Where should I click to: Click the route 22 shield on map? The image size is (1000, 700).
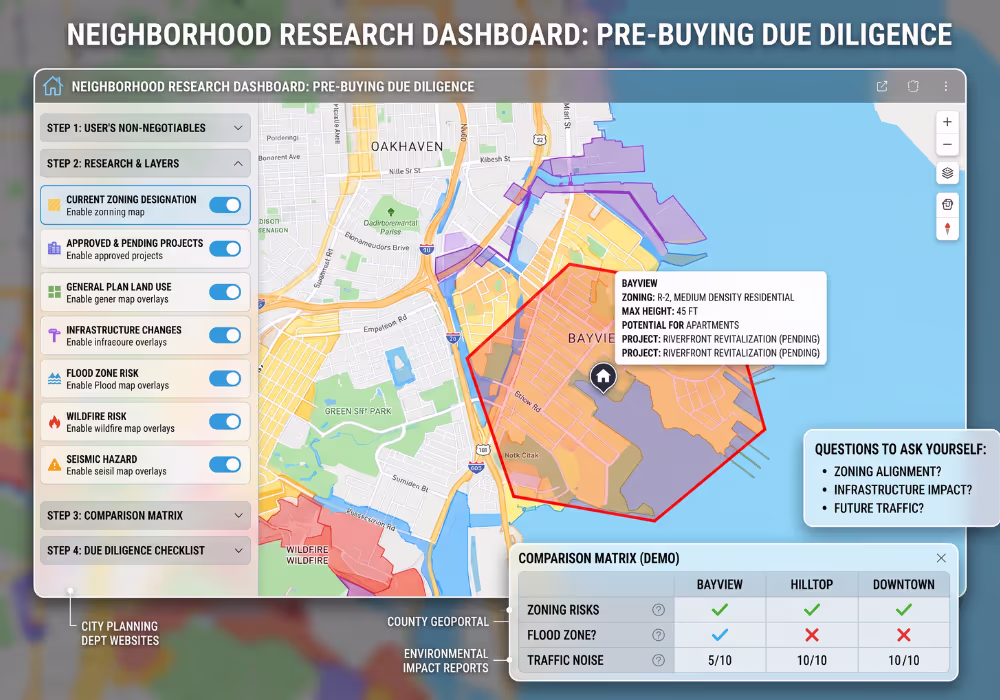pos(540,140)
